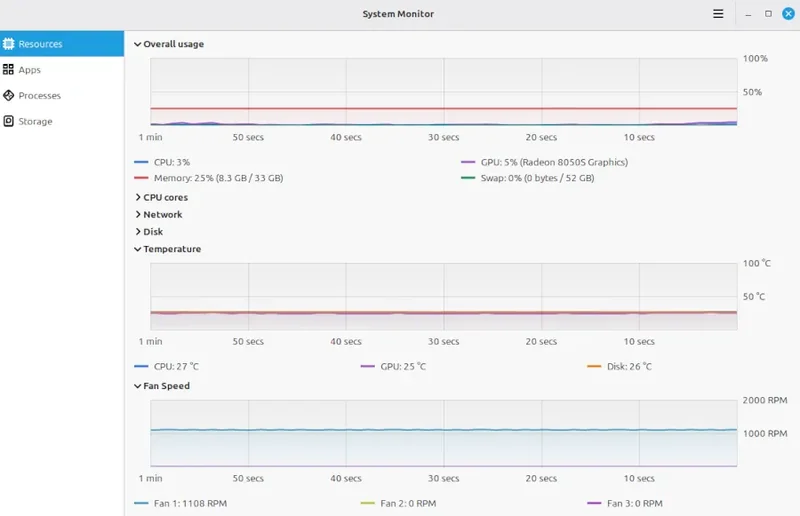
Task: Click the 'Fan 3: 0 RPM' label
Action: (635, 503)
